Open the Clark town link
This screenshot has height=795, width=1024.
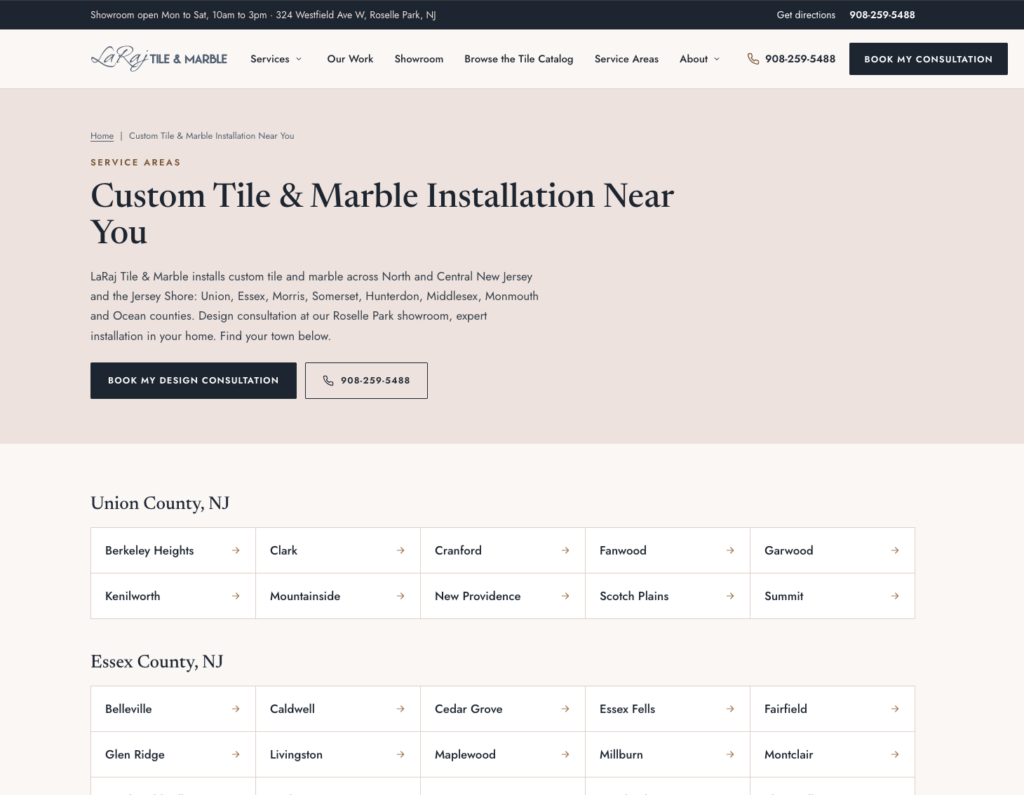pyautogui.click(x=338, y=551)
